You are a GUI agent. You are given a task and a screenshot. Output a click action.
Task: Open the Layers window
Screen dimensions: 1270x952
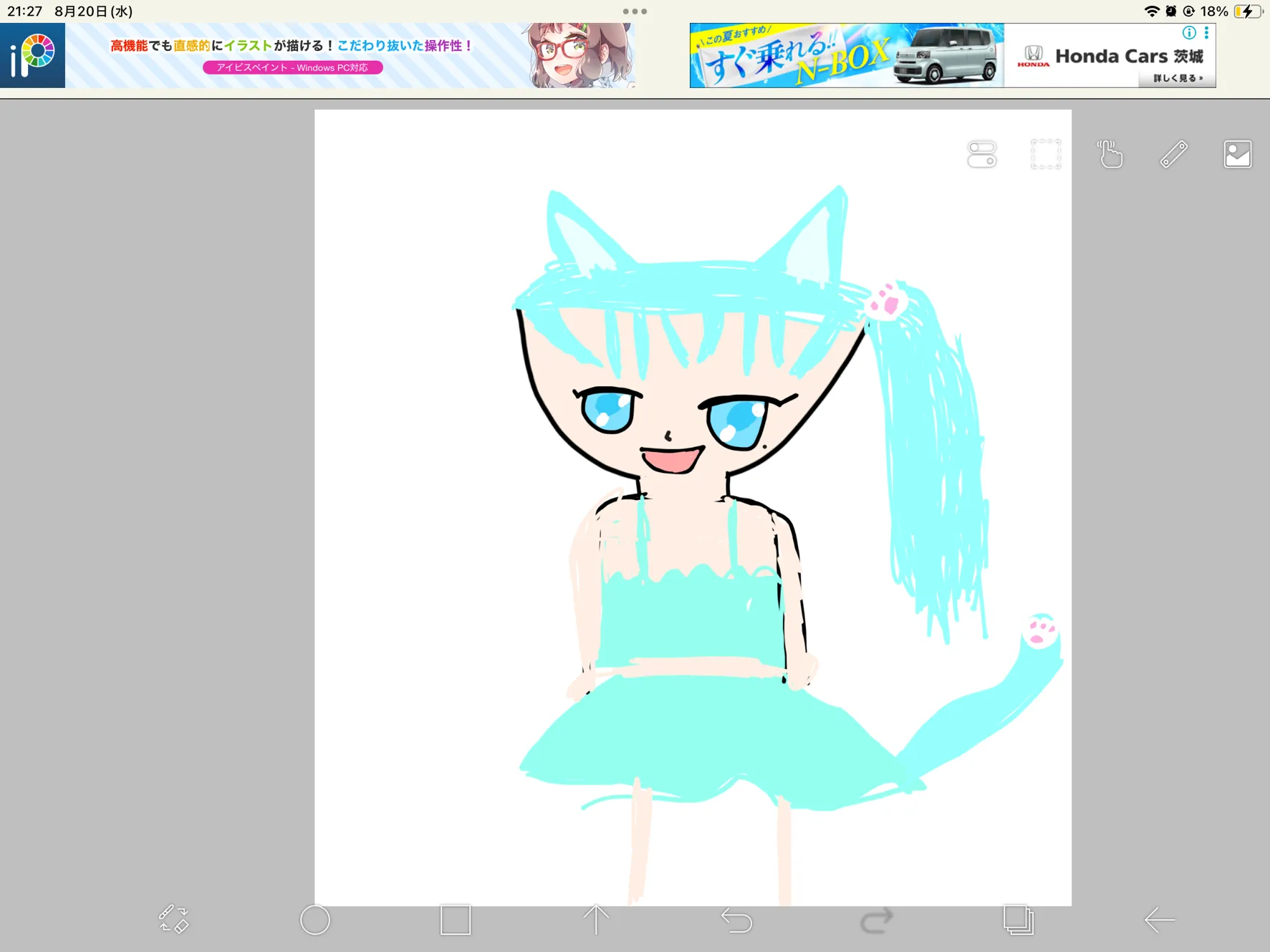pos(1018,920)
